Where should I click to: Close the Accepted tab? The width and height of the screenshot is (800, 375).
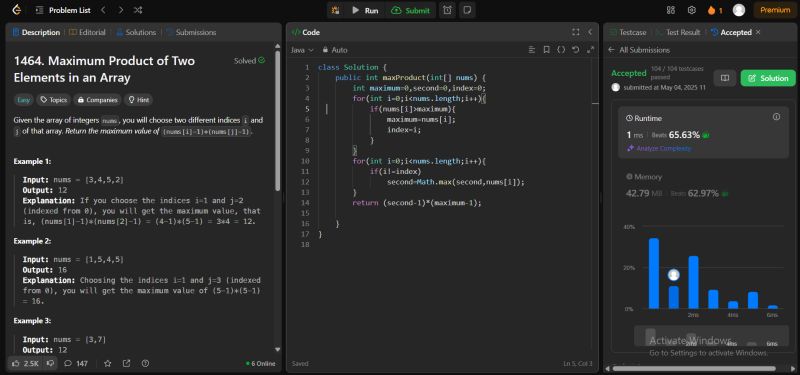click(x=758, y=32)
